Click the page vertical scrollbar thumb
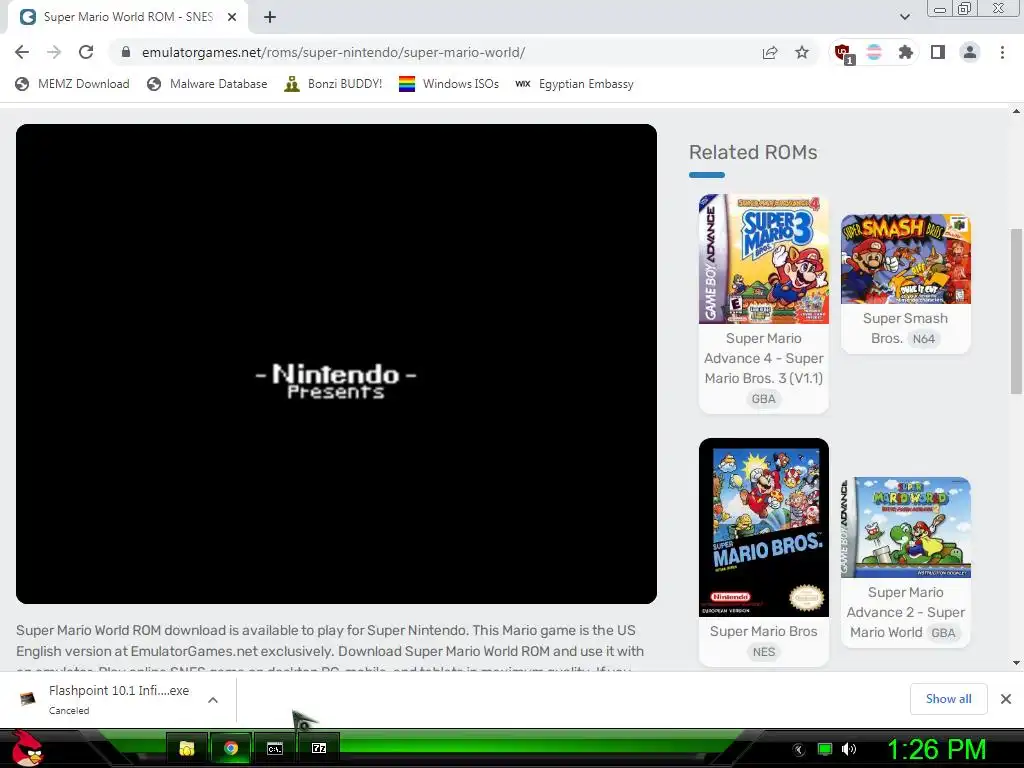The image size is (1024, 768). tap(1016, 311)
